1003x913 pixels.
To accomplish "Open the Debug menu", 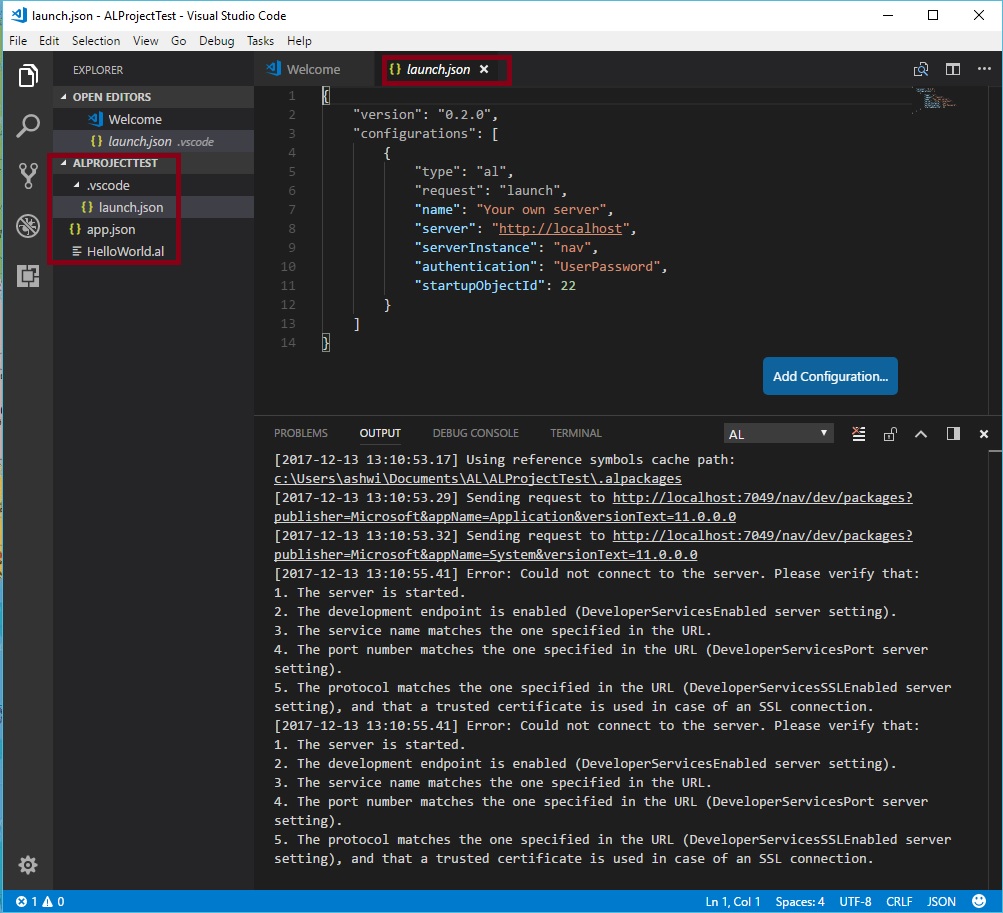I will pyautogui.click(x=216, y=41).
